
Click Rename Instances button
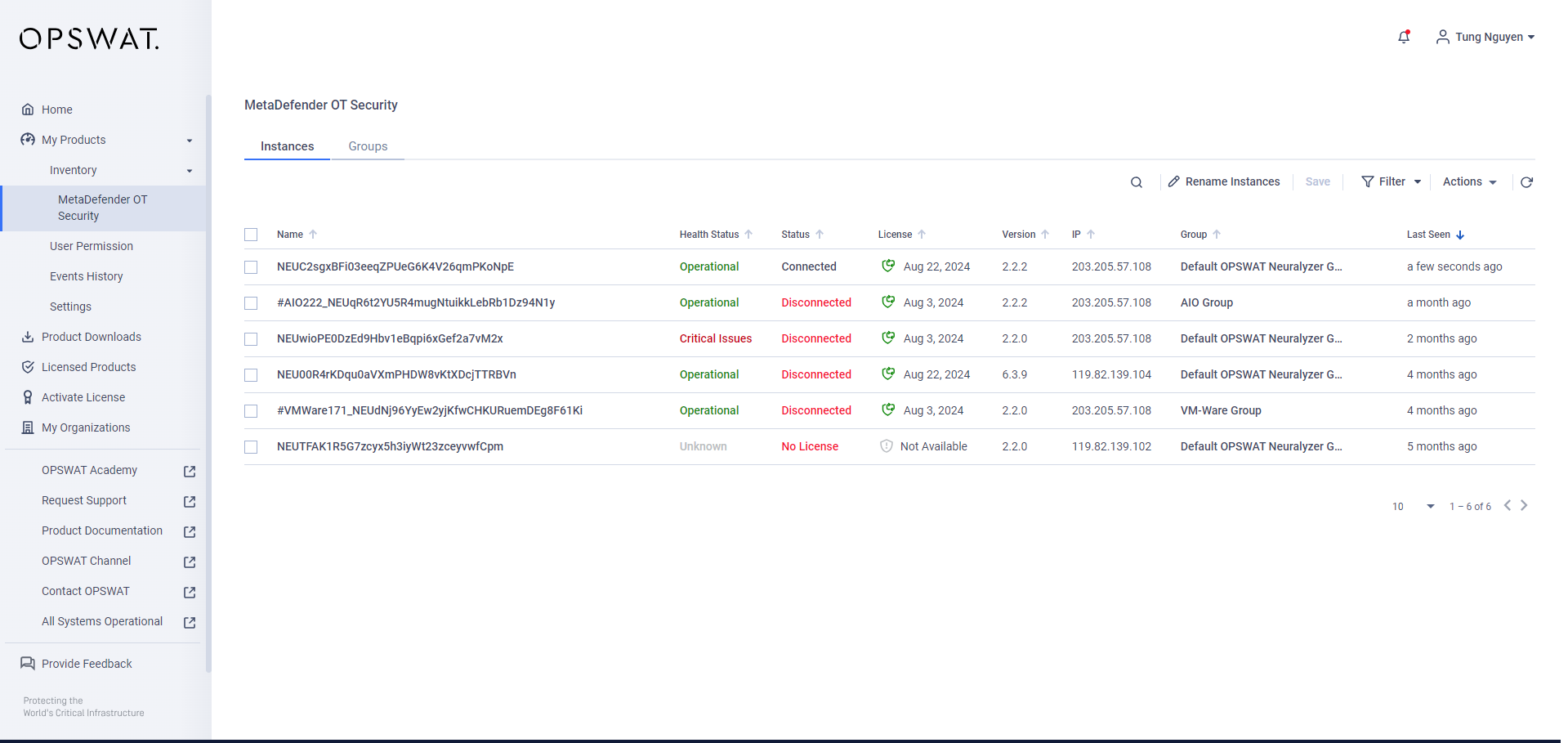click(1224, 181)
